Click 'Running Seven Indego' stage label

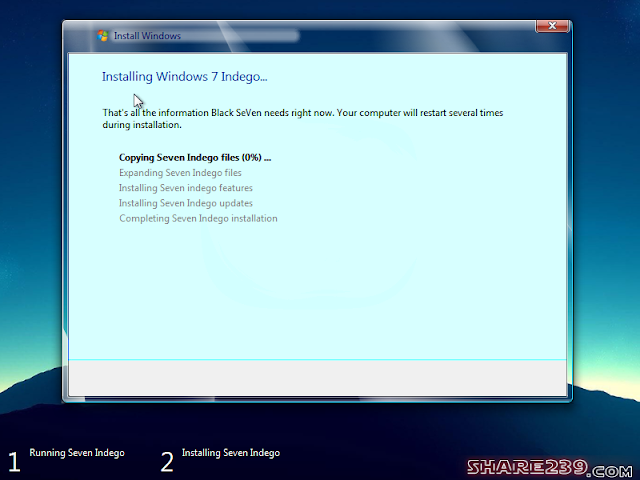[x=77, y=453]
